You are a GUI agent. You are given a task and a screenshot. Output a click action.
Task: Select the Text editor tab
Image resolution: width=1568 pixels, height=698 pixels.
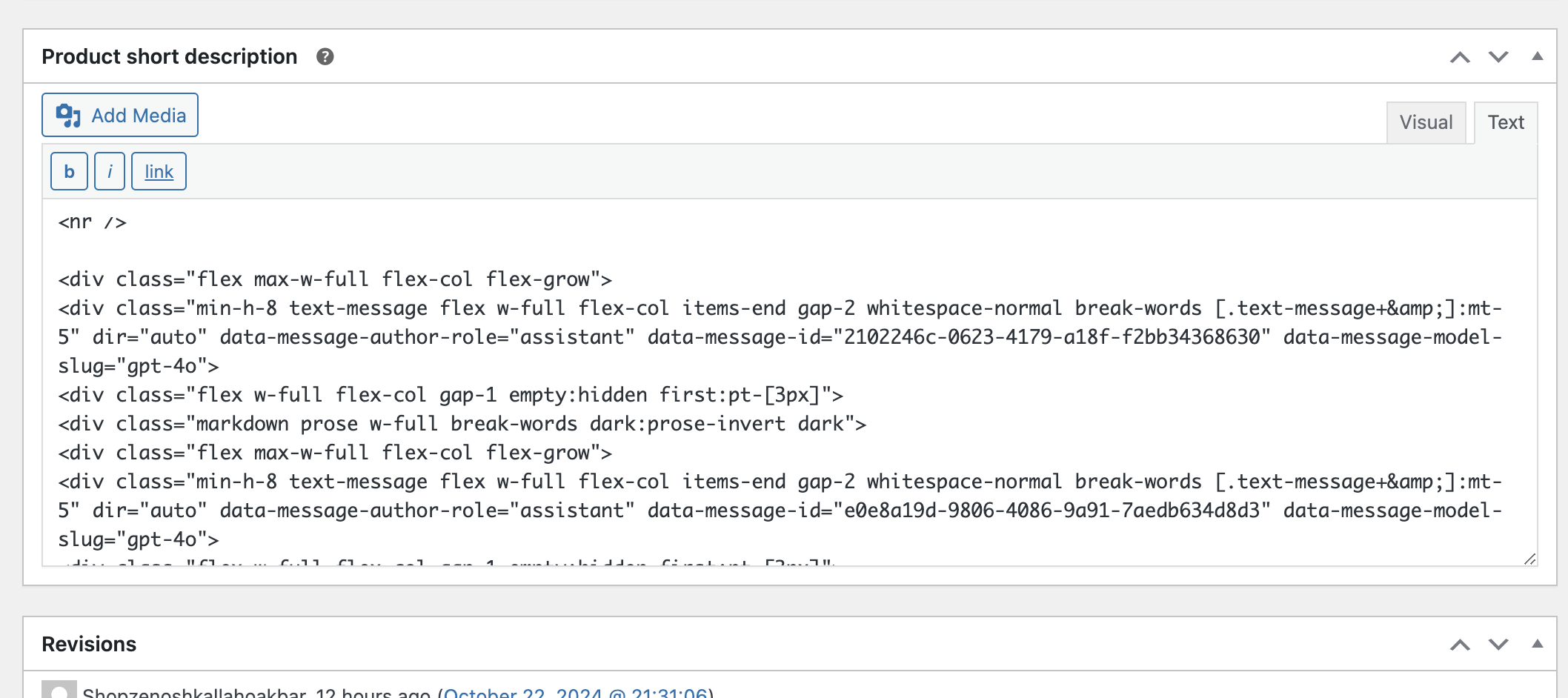pos(1506,122)
